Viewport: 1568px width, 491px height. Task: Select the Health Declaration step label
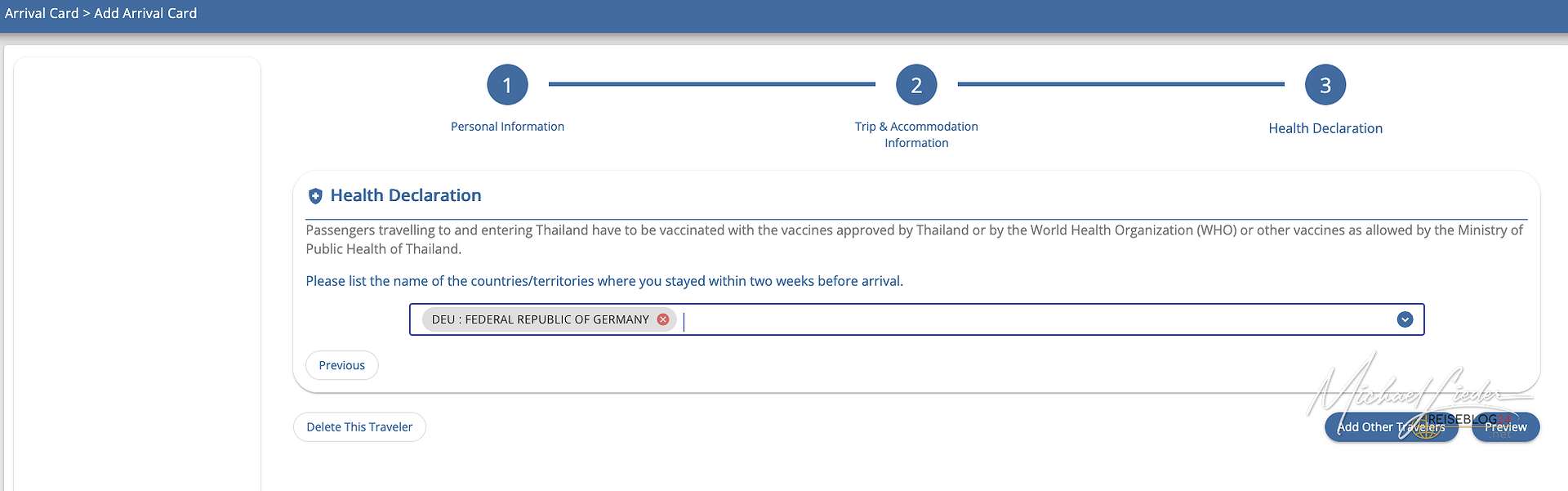[x=1325, y=128]
